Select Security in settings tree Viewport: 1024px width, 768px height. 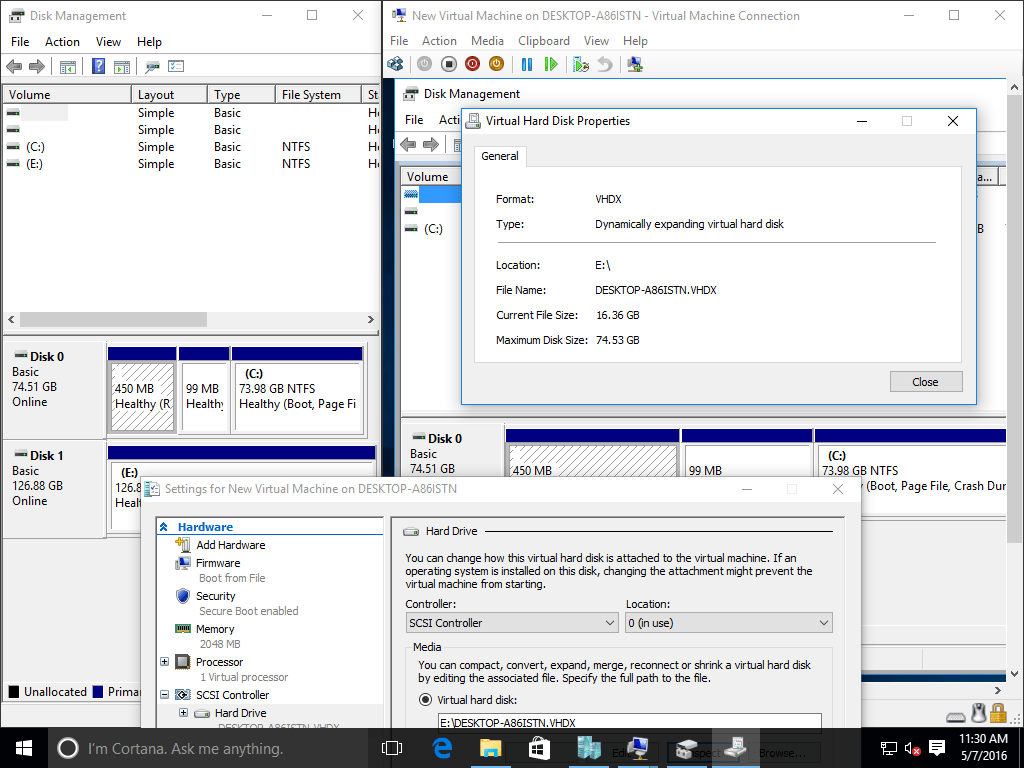[216, 596]
